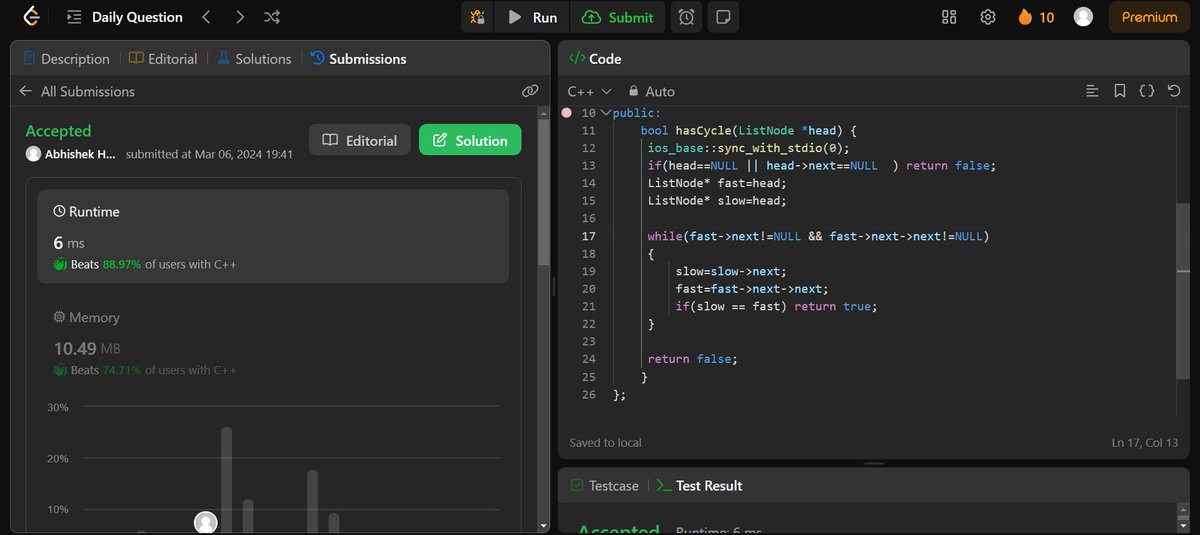Viewport: 1200px width, 535px height.
Task: Click the user avatar marker on chart
Action: pos(205,522)
